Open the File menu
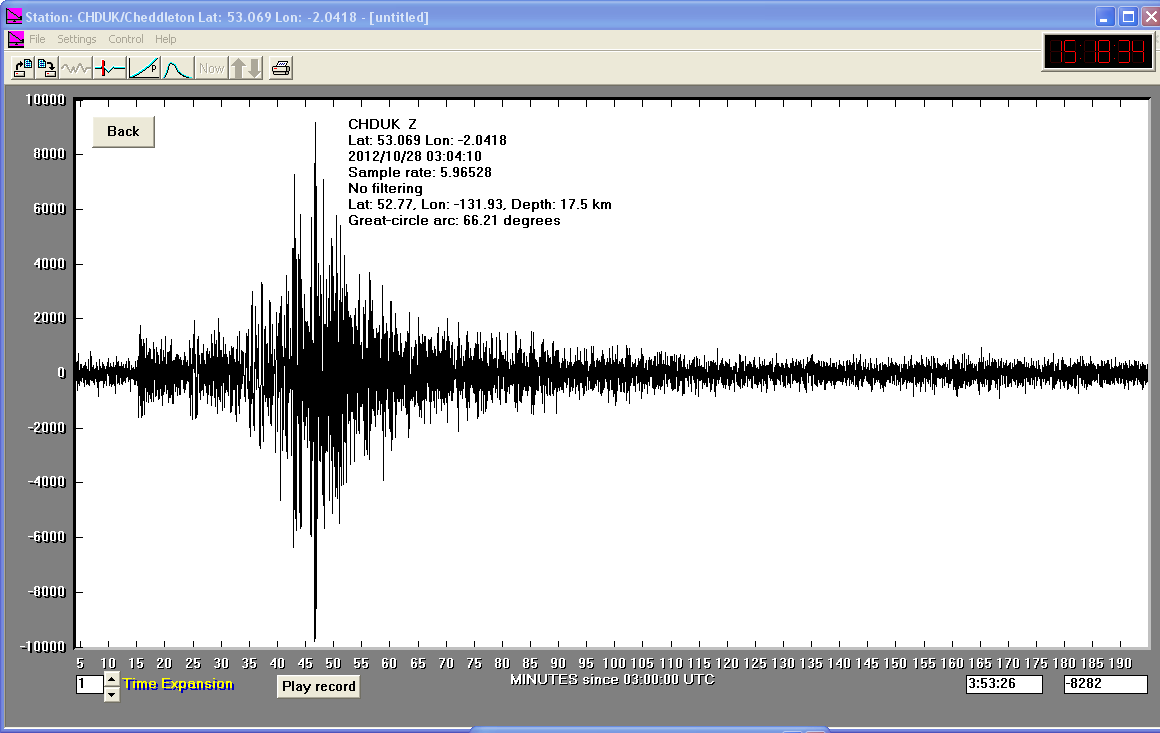 coord(37,39)
